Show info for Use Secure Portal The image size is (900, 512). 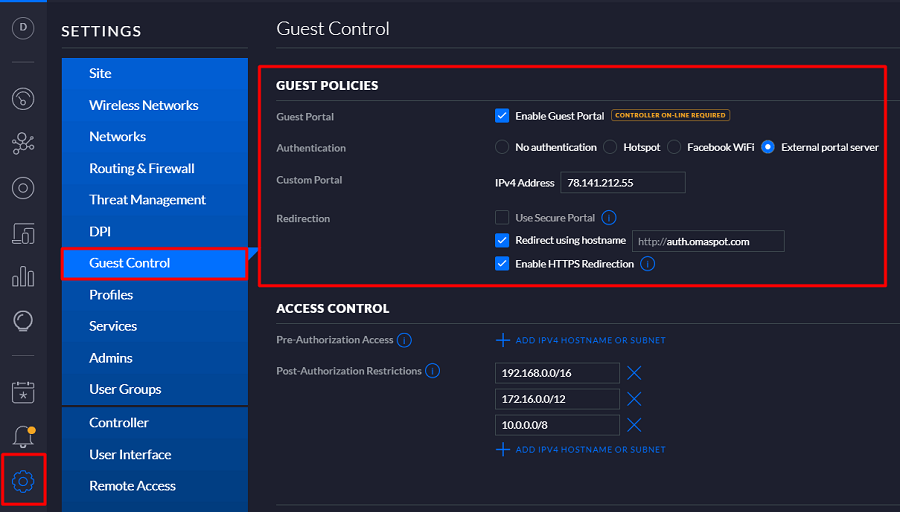pos(608,218)
